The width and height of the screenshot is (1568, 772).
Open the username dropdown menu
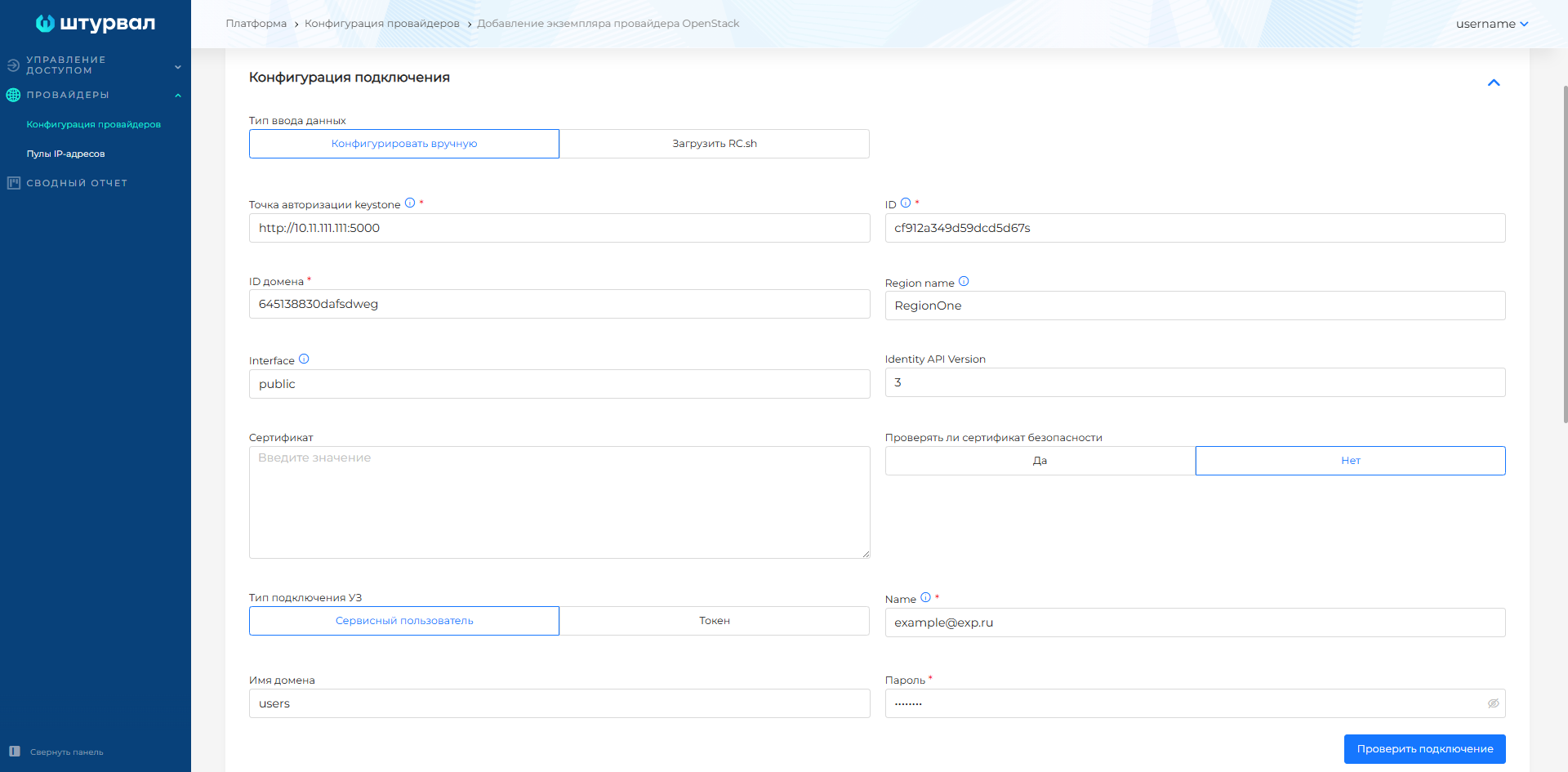pos(1491,24)
